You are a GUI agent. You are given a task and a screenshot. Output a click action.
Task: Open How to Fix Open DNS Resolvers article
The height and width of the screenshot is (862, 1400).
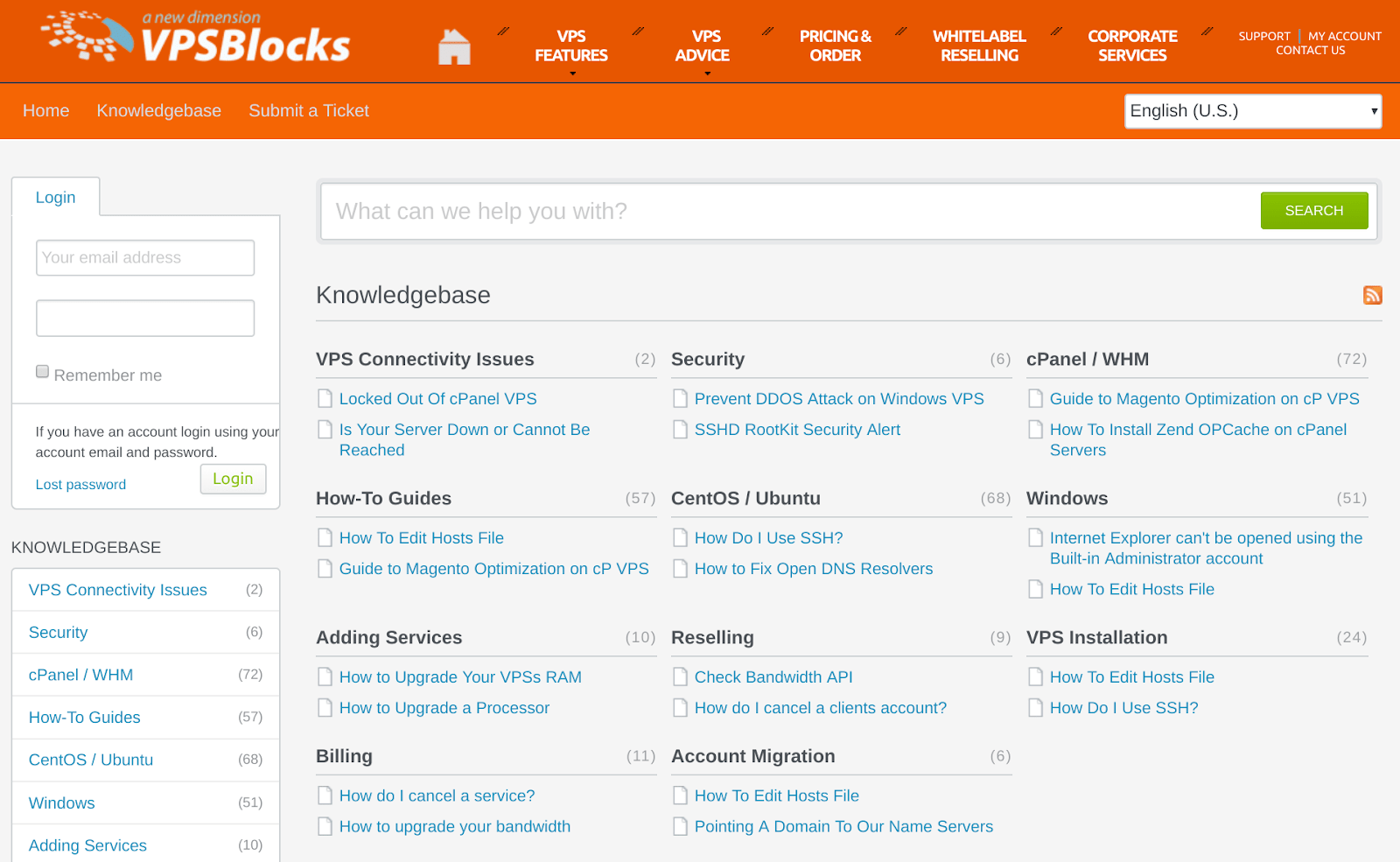coord(814,569)
